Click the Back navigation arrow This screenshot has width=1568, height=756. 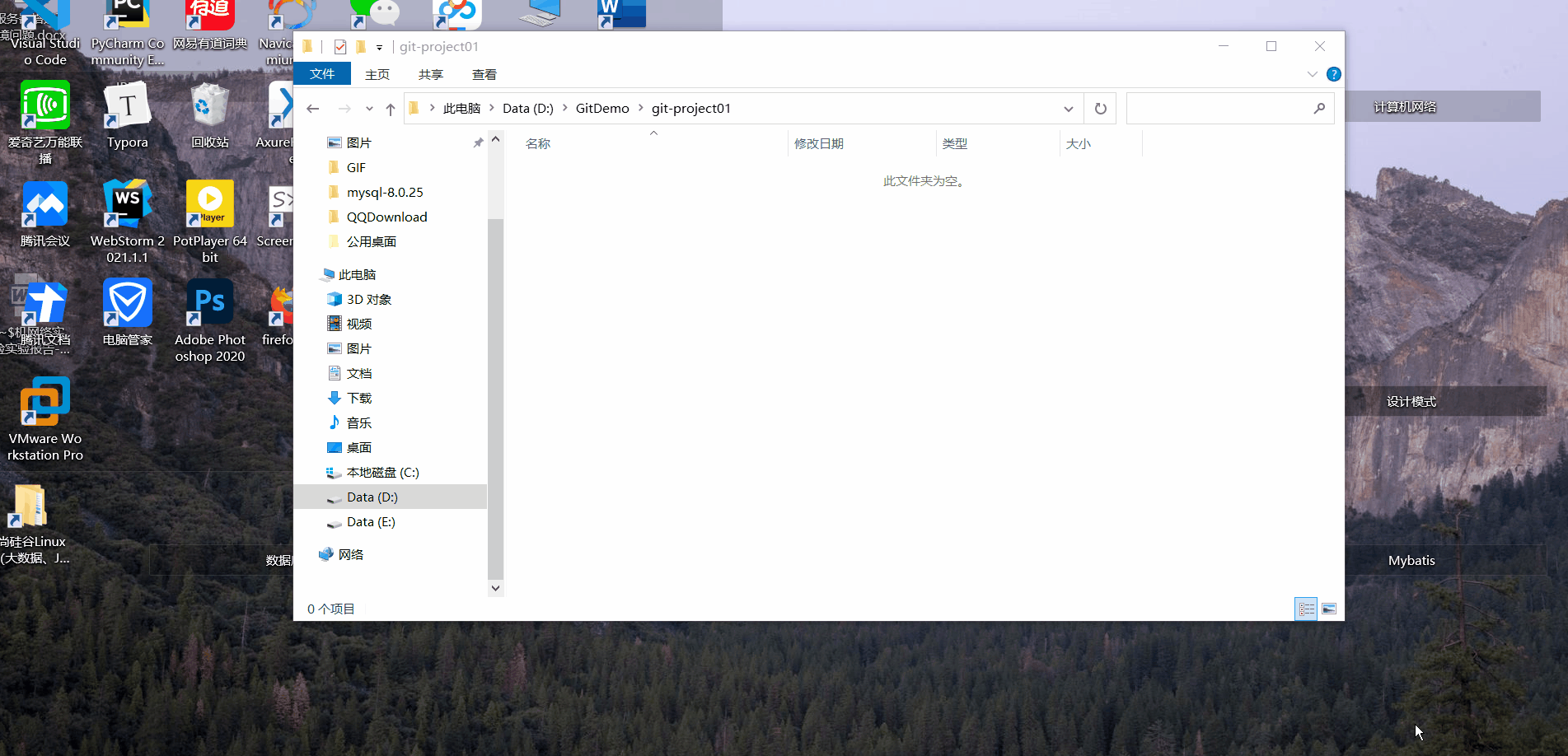[313, 109]
